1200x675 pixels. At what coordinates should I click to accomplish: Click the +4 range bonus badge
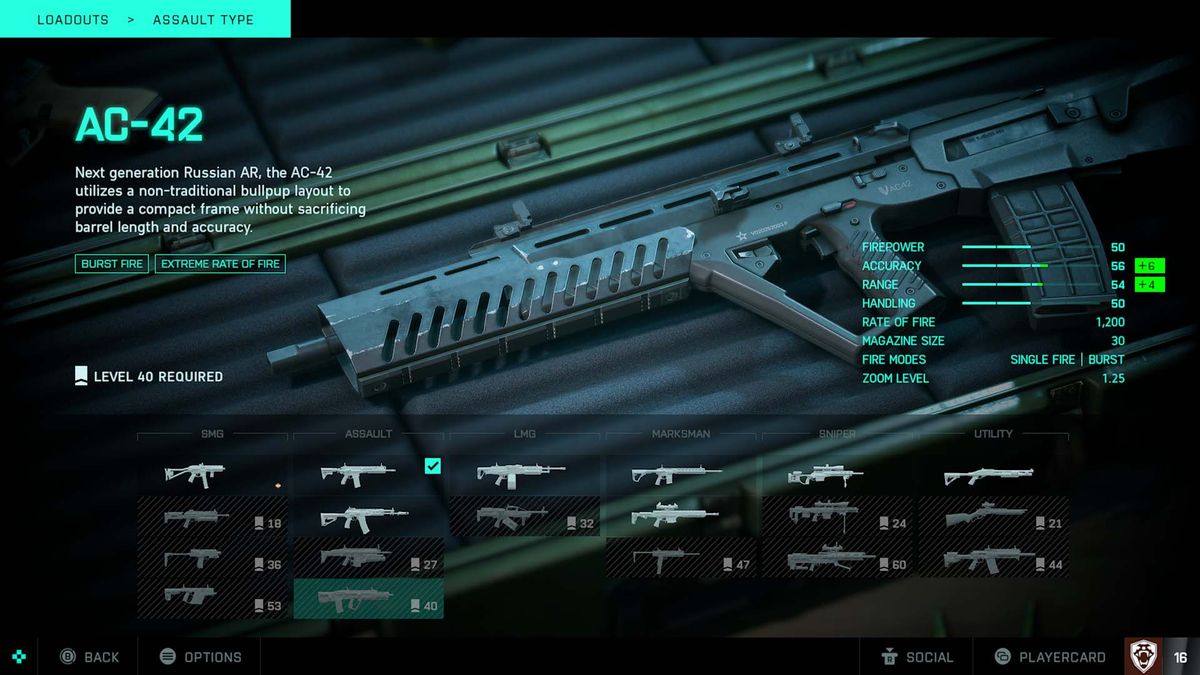[x=1150, y=285]
